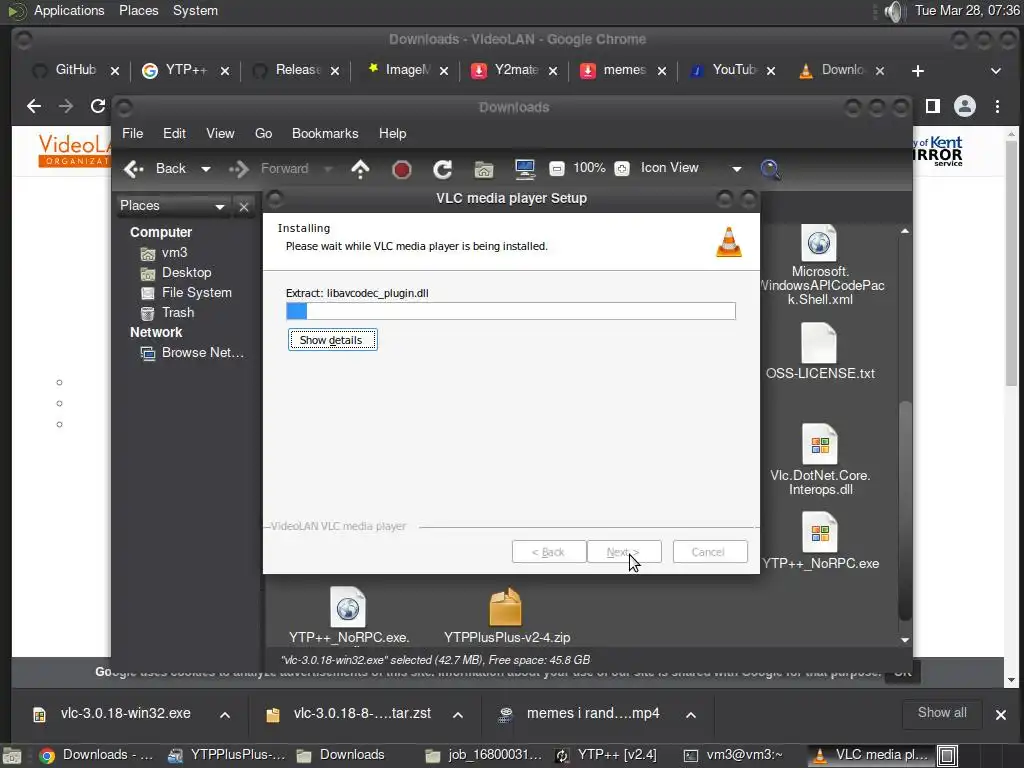
Task: Click Show all downloads button
Action: click(x=942, y=713)
